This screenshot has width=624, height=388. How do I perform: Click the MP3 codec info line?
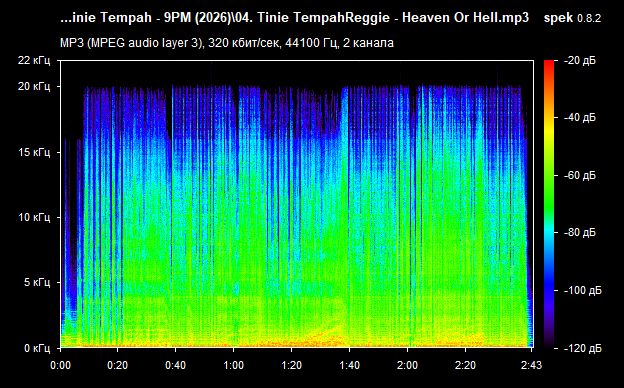[227, 43]
